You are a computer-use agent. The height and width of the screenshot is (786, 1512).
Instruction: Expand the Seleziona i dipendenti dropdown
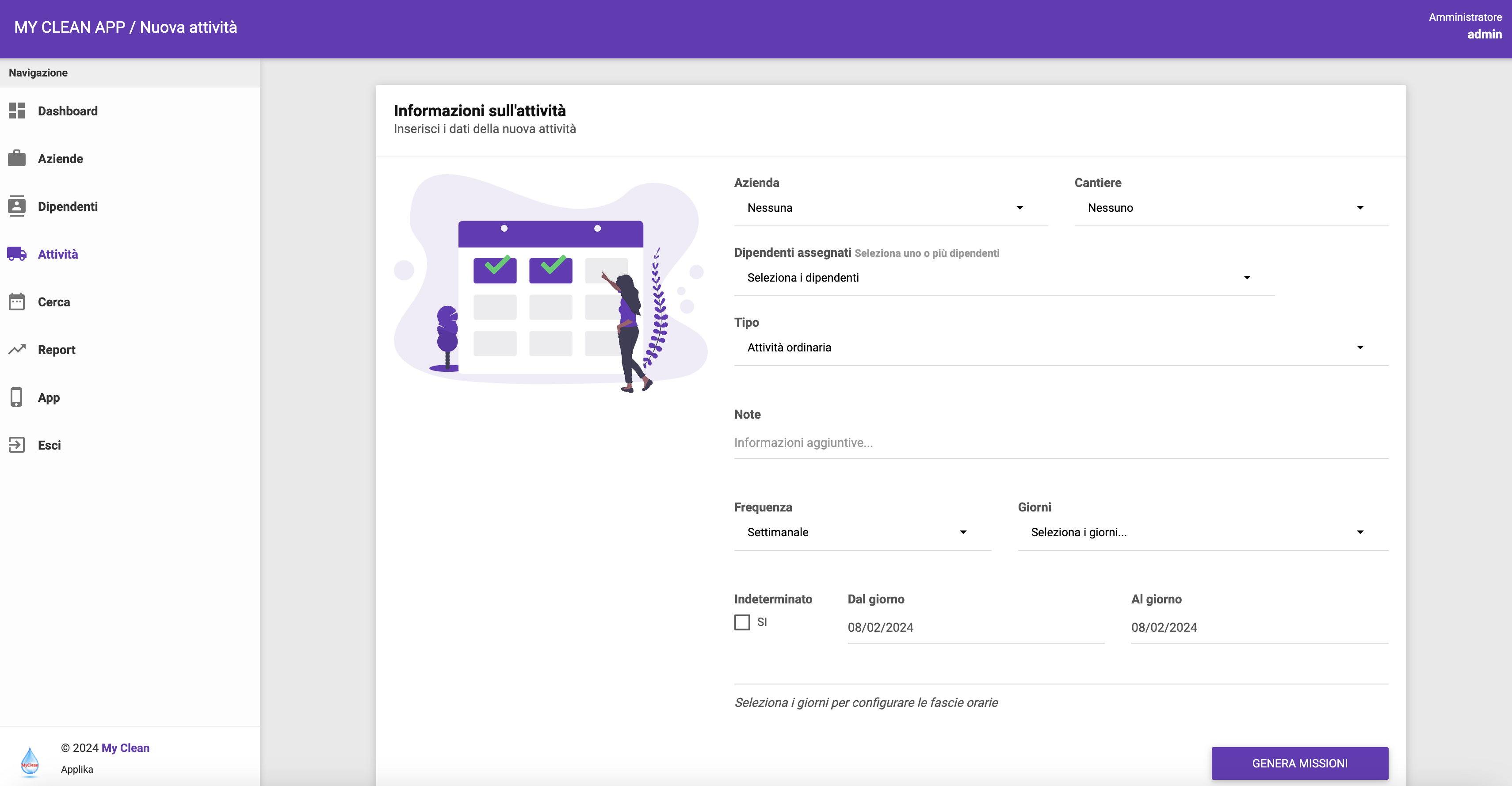pos(1004,278)
